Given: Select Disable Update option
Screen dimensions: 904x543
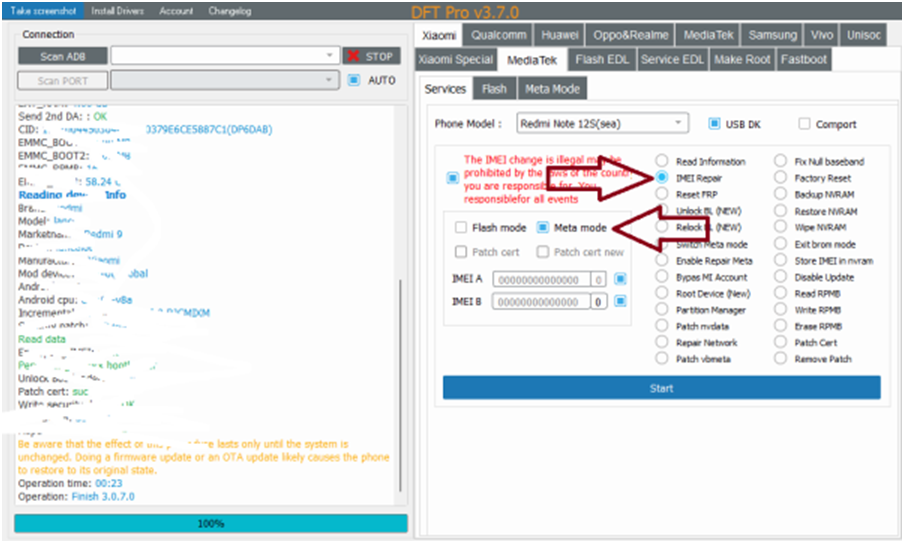Looking at the screenshot, I should [781, 277].
